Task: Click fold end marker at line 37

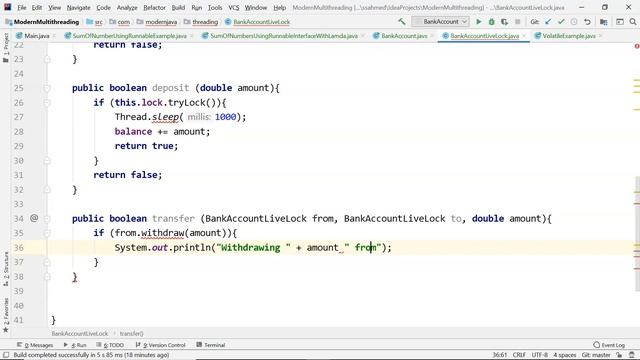Action: pyautogui.click(x=47, y=262)
